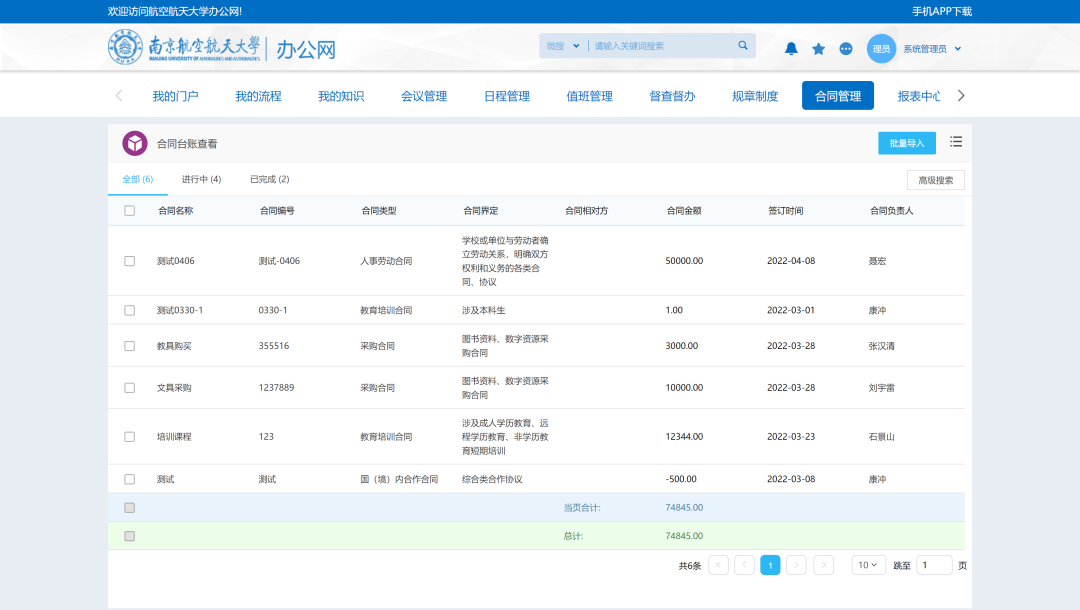Open 我的知识 menu
Image resolution: width=1080 pixels, height=610 pixels.
pos(341,96)
